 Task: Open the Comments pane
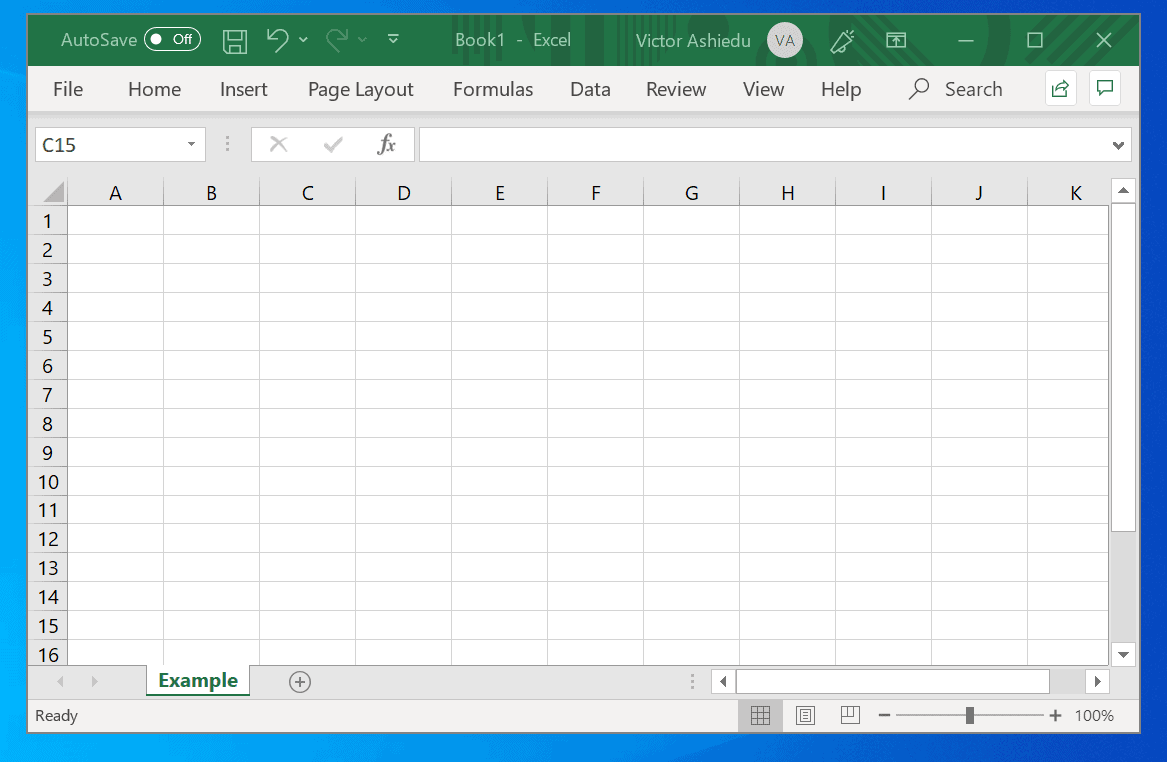tap(1104, 88)
